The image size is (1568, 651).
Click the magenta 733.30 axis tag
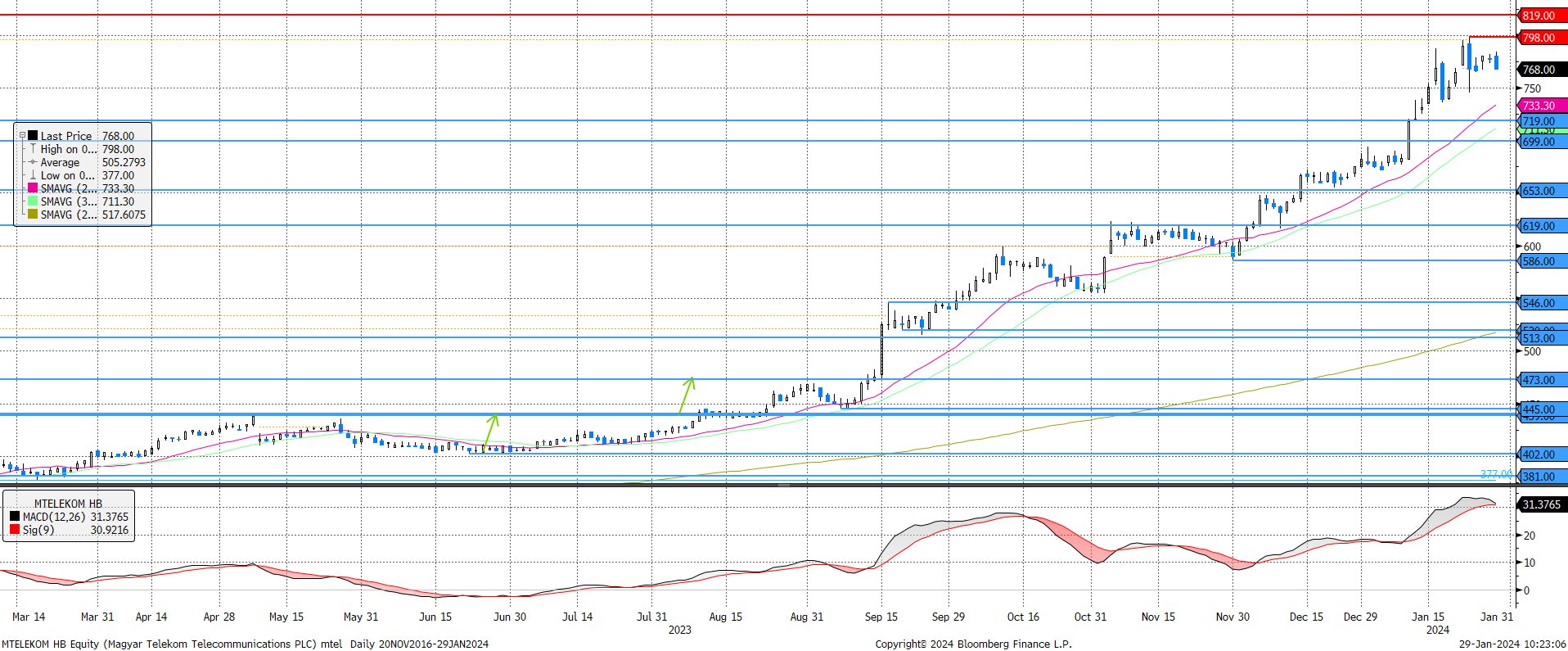point(1542,106)
